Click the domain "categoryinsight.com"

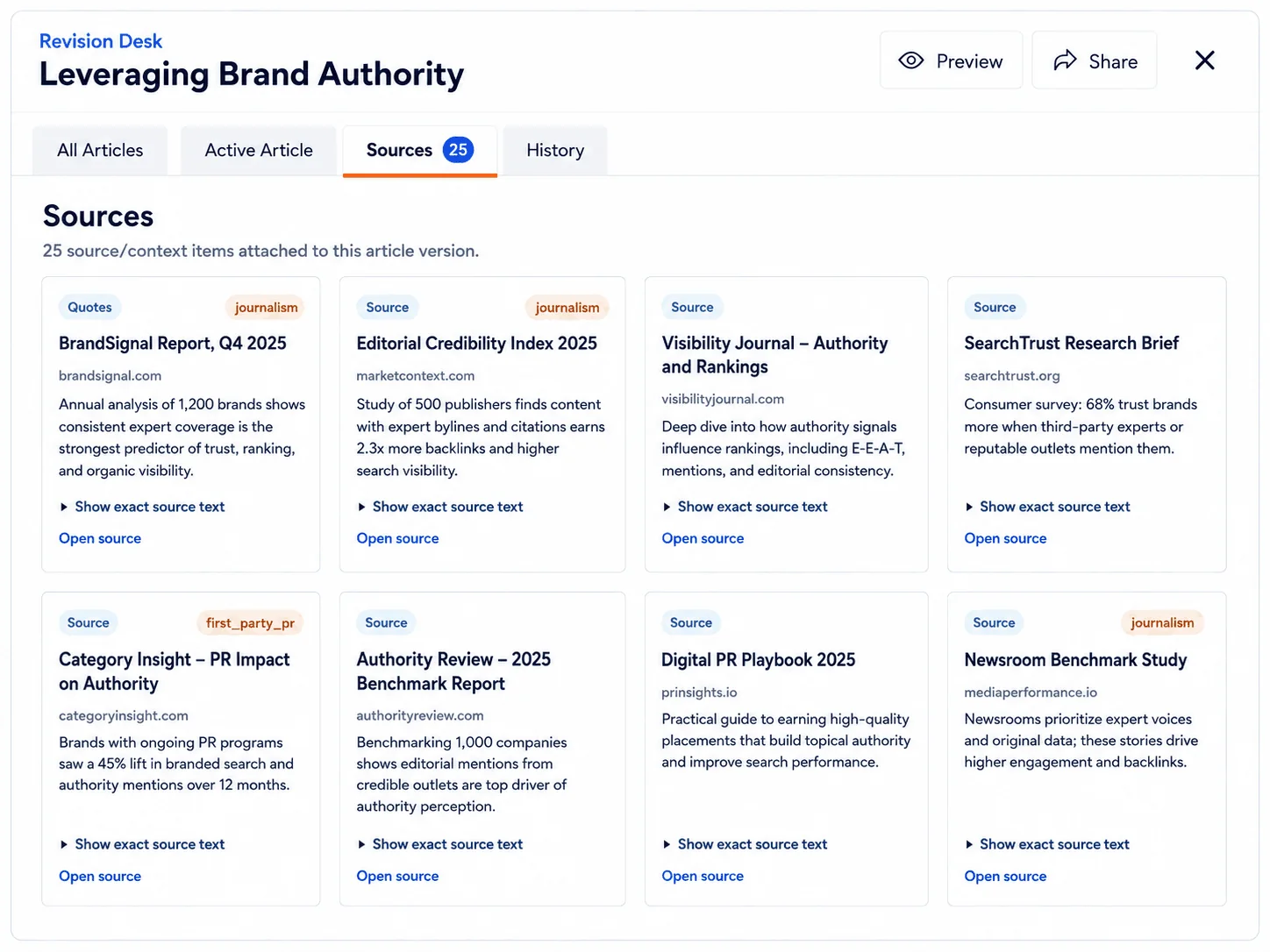click(x=124, y=716)
